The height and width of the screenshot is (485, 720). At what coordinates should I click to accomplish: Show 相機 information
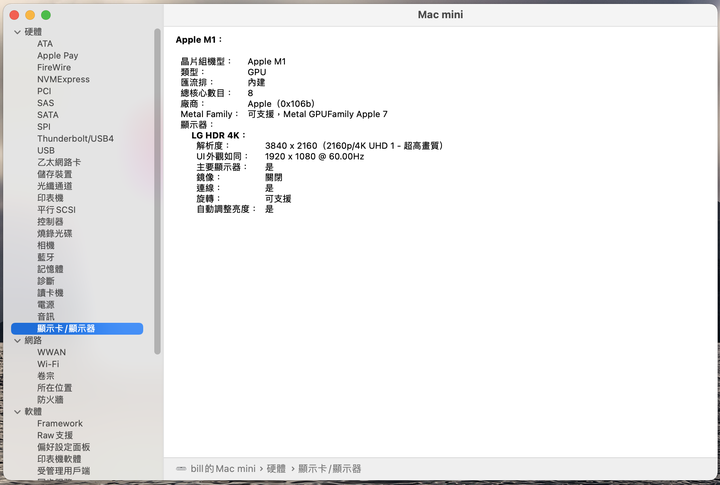click(x=46, y=246)
